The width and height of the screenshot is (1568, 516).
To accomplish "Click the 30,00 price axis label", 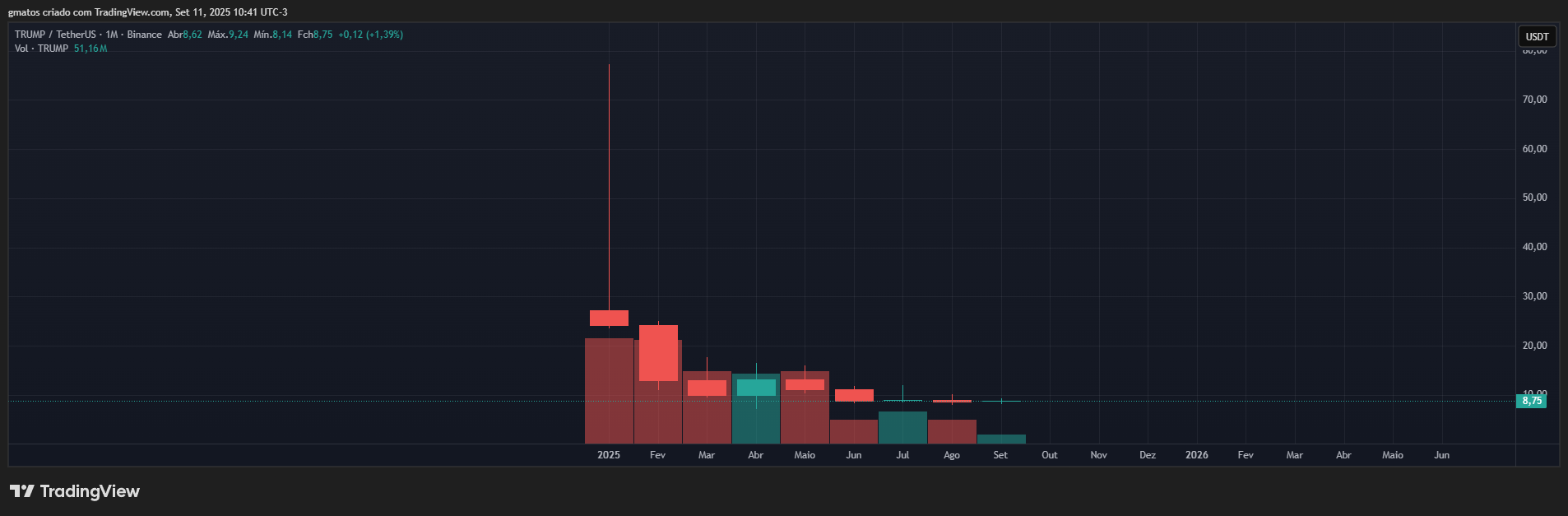I will [1535, 296].
